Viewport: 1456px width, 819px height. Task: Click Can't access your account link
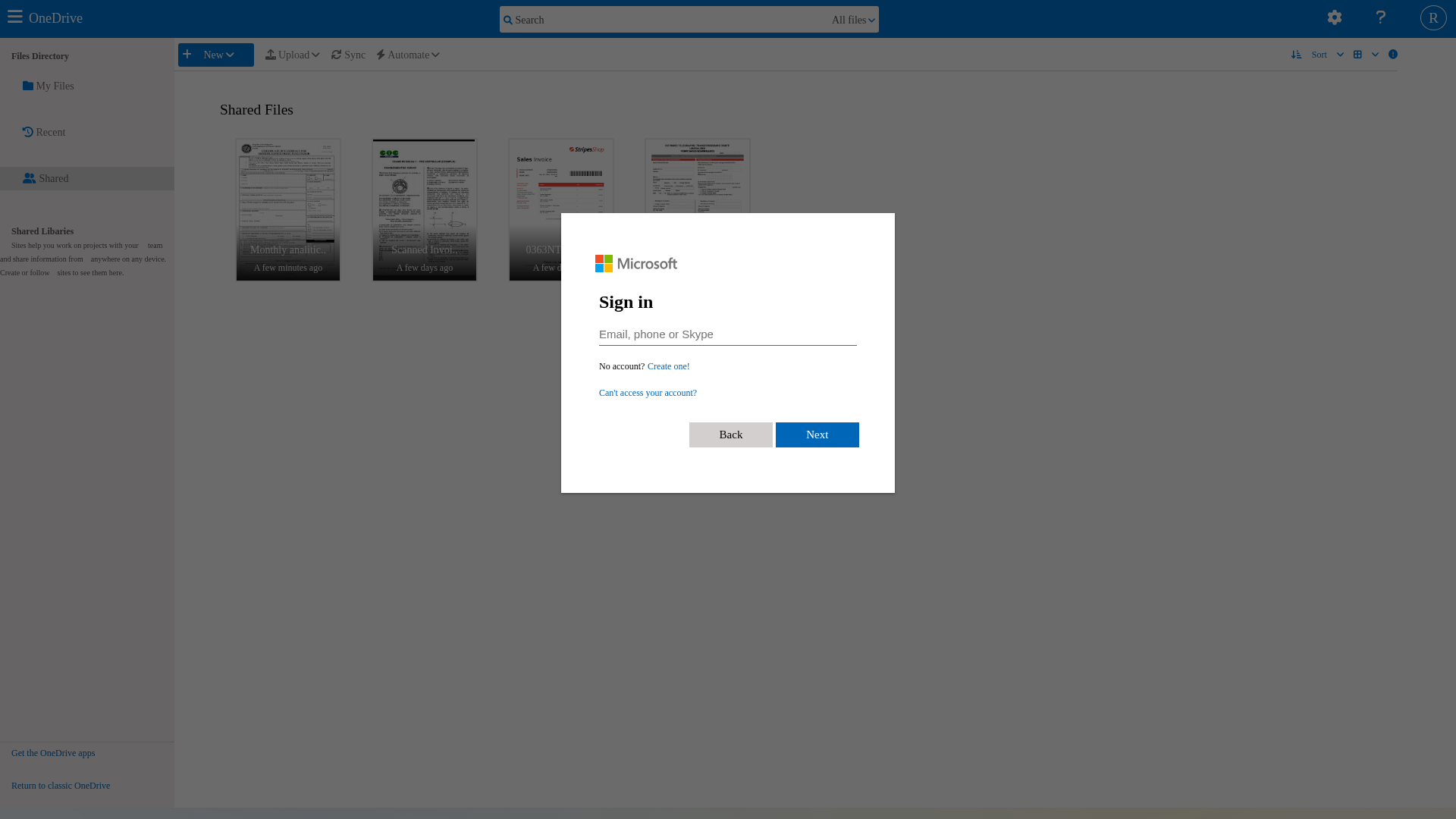coord(648,393)
